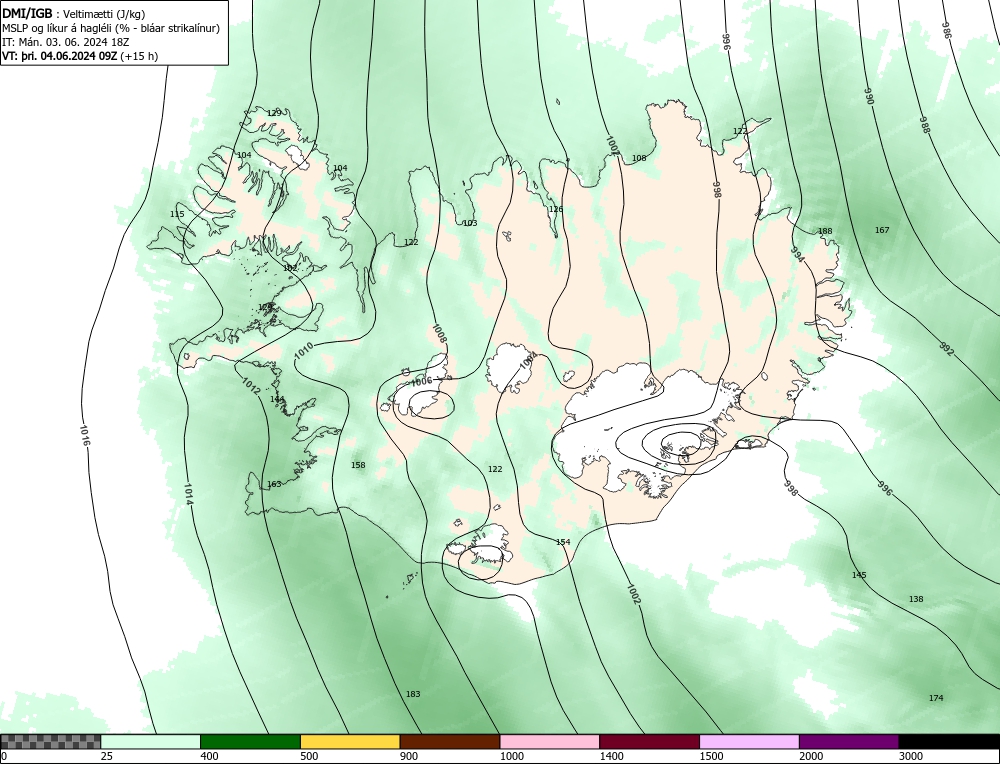Click the 1012 isobar label

tap(251, 385)
